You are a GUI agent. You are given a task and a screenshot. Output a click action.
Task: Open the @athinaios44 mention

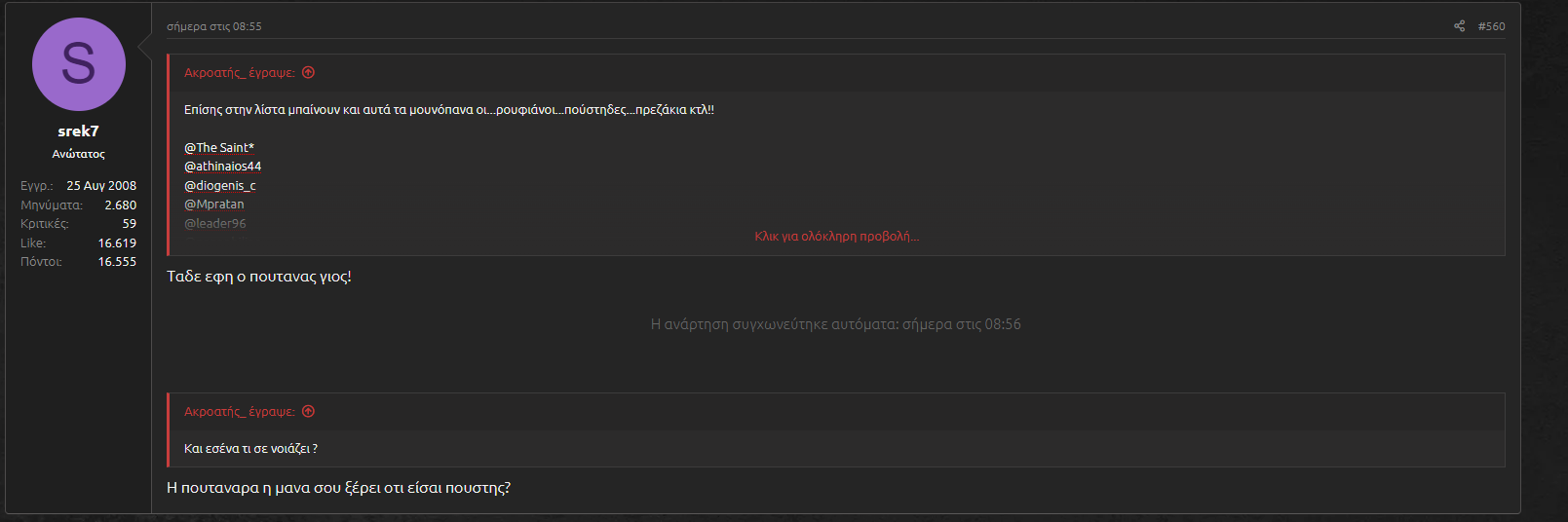[222, 167]
